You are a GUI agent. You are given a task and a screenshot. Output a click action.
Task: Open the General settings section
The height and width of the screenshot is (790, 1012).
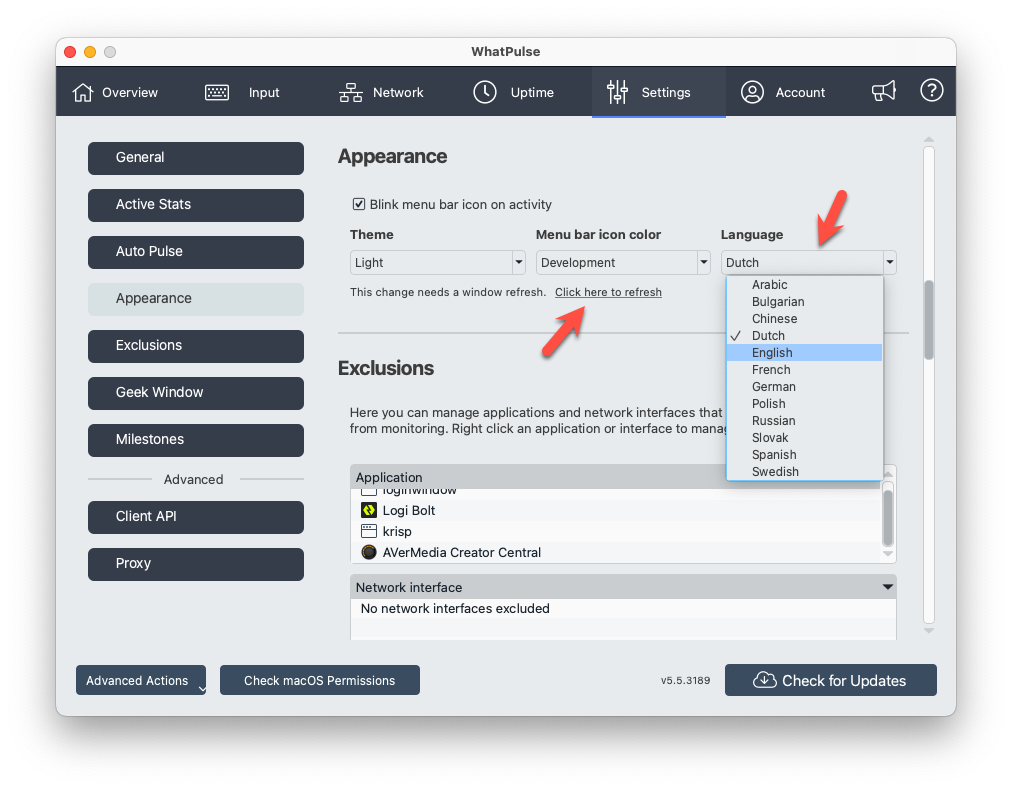coord(196,158)
